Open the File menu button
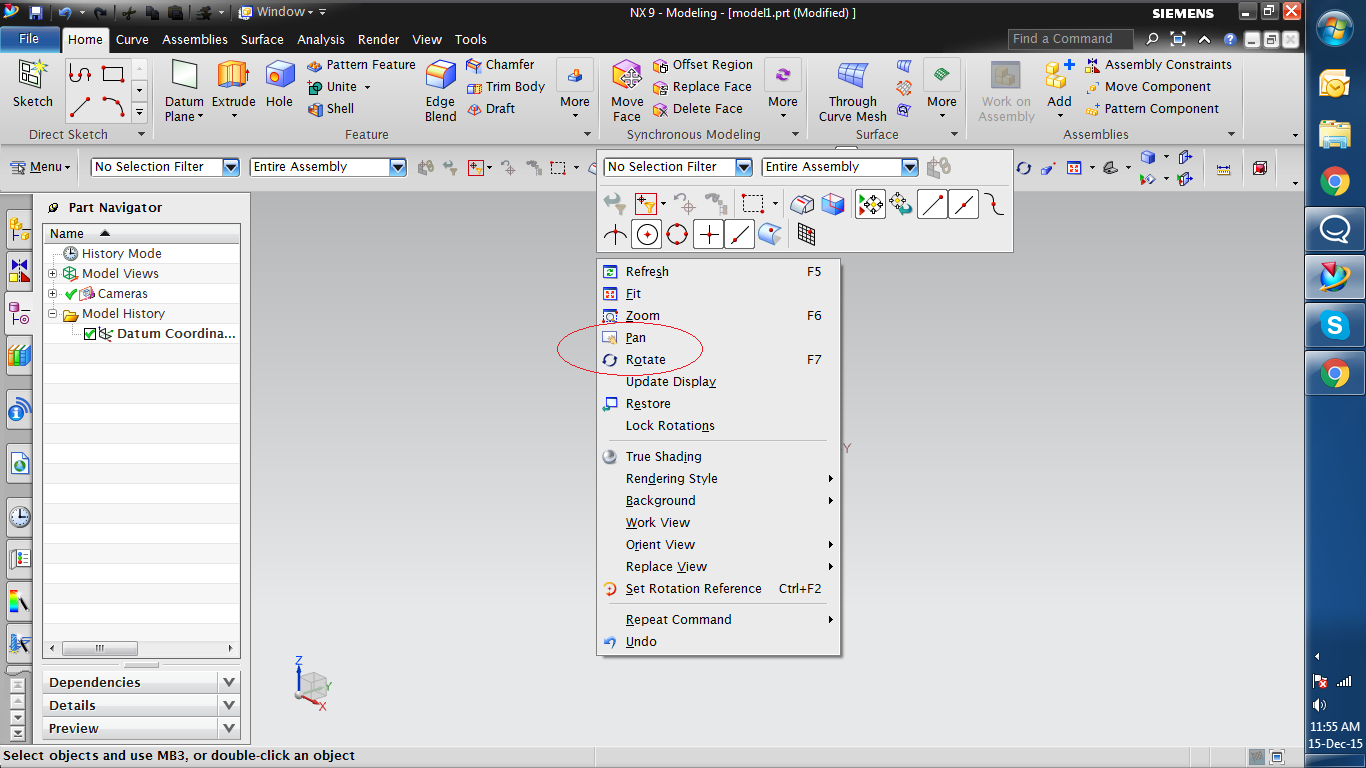The width and height of the screenshot is (1366, 768). [29, 39]
